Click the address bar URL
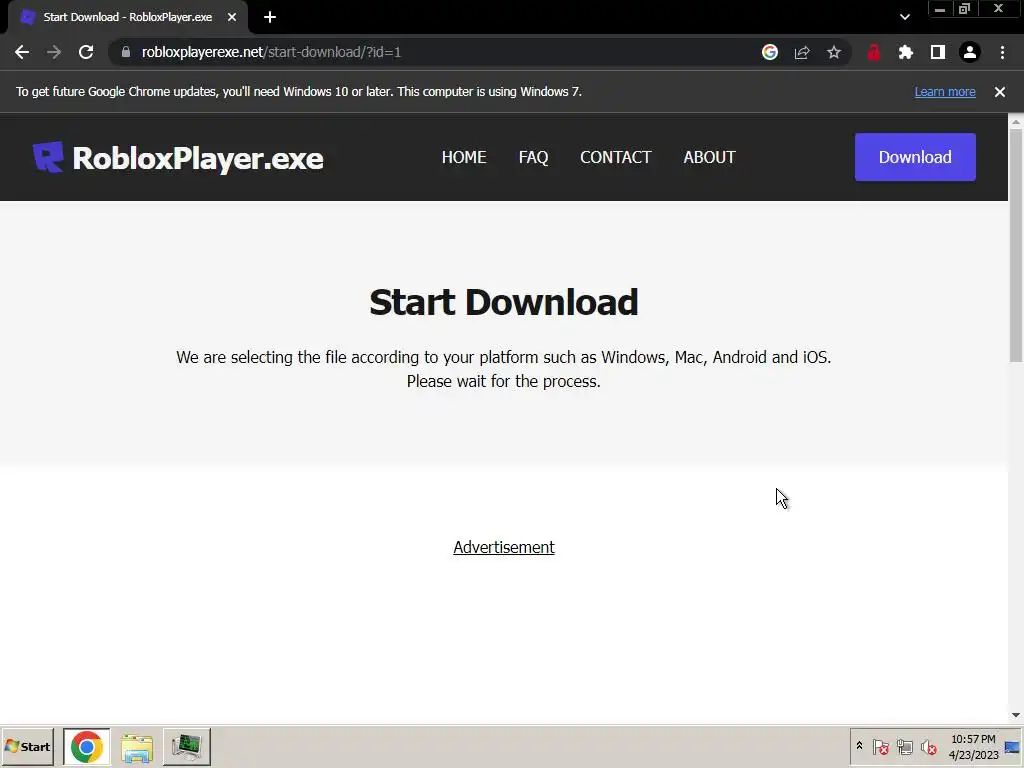The height and width of the screenshot is (768, 1024). [271, 52]
